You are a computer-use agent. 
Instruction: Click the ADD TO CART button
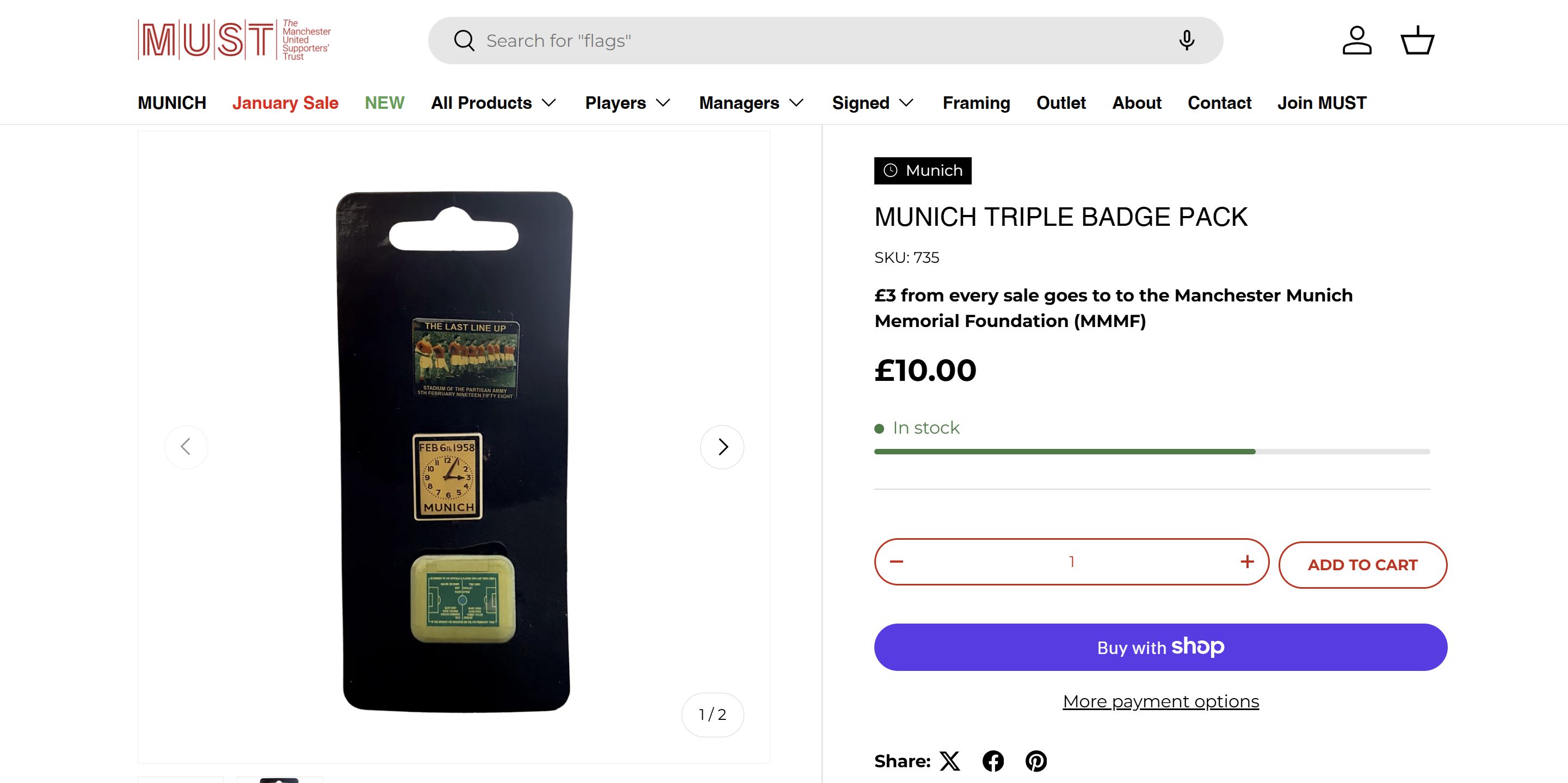click(1362, 565)
